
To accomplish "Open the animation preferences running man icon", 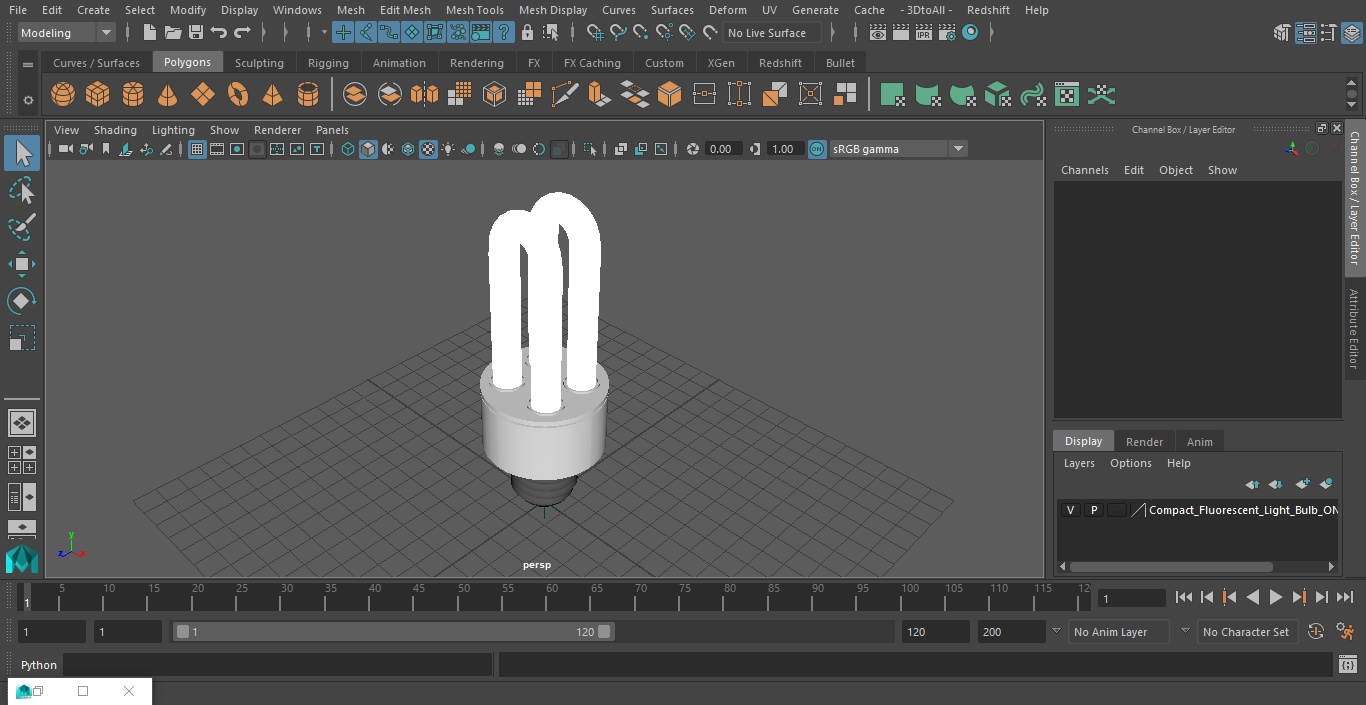I will pos(1346,632).
